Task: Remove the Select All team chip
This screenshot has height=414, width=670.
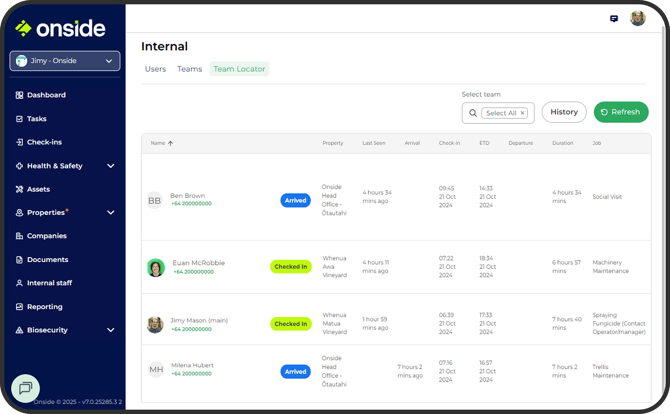Action: 522,113
